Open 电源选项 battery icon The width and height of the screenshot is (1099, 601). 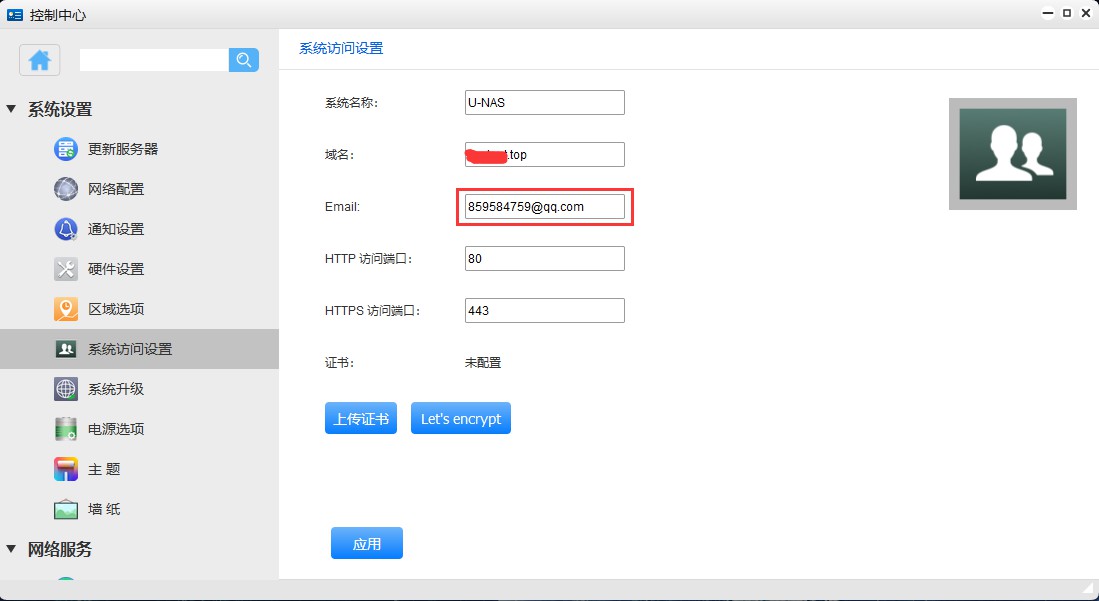[x=66, y=429]
